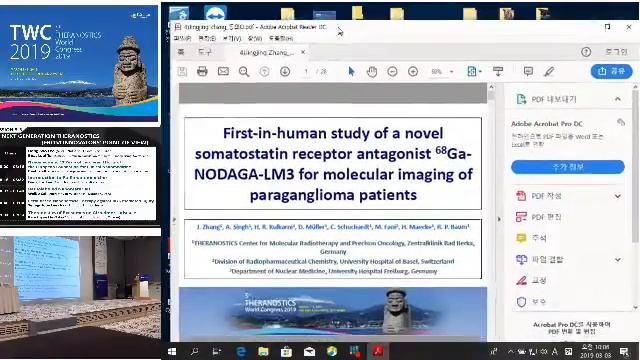Open the magnifier find-text tool

(x=244, y=72)
